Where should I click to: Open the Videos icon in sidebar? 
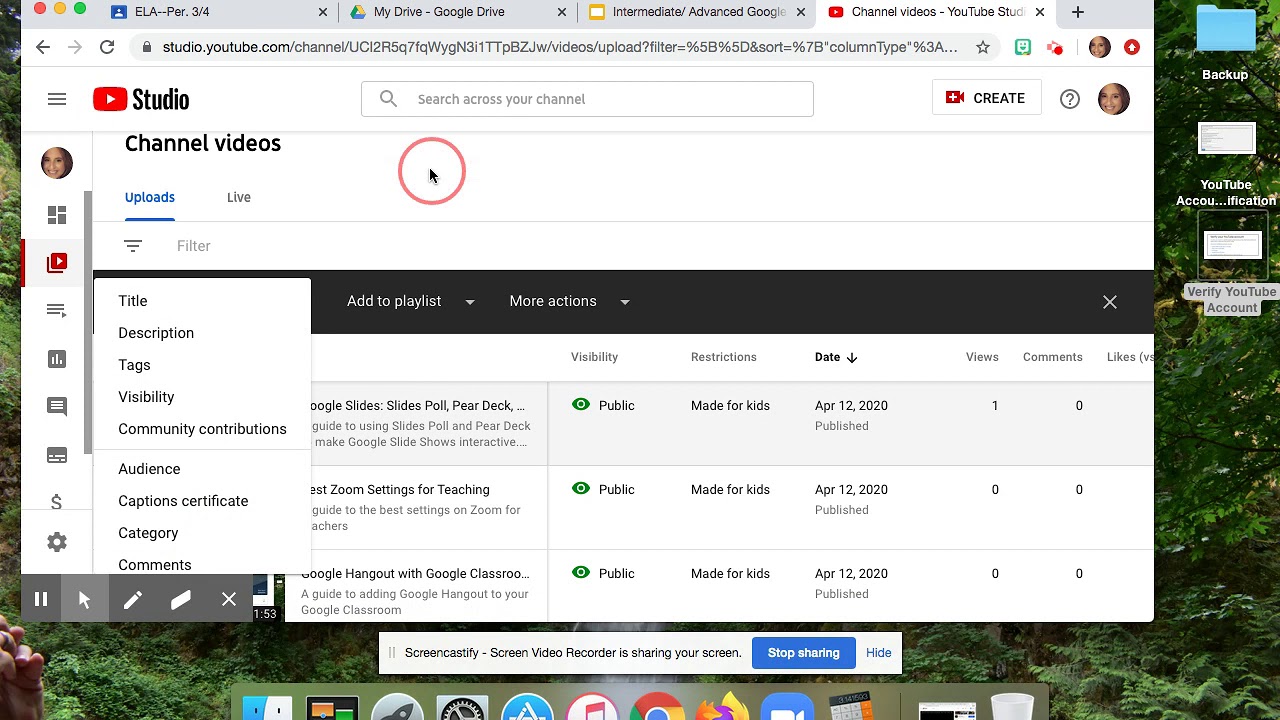[x=57, y=263]
